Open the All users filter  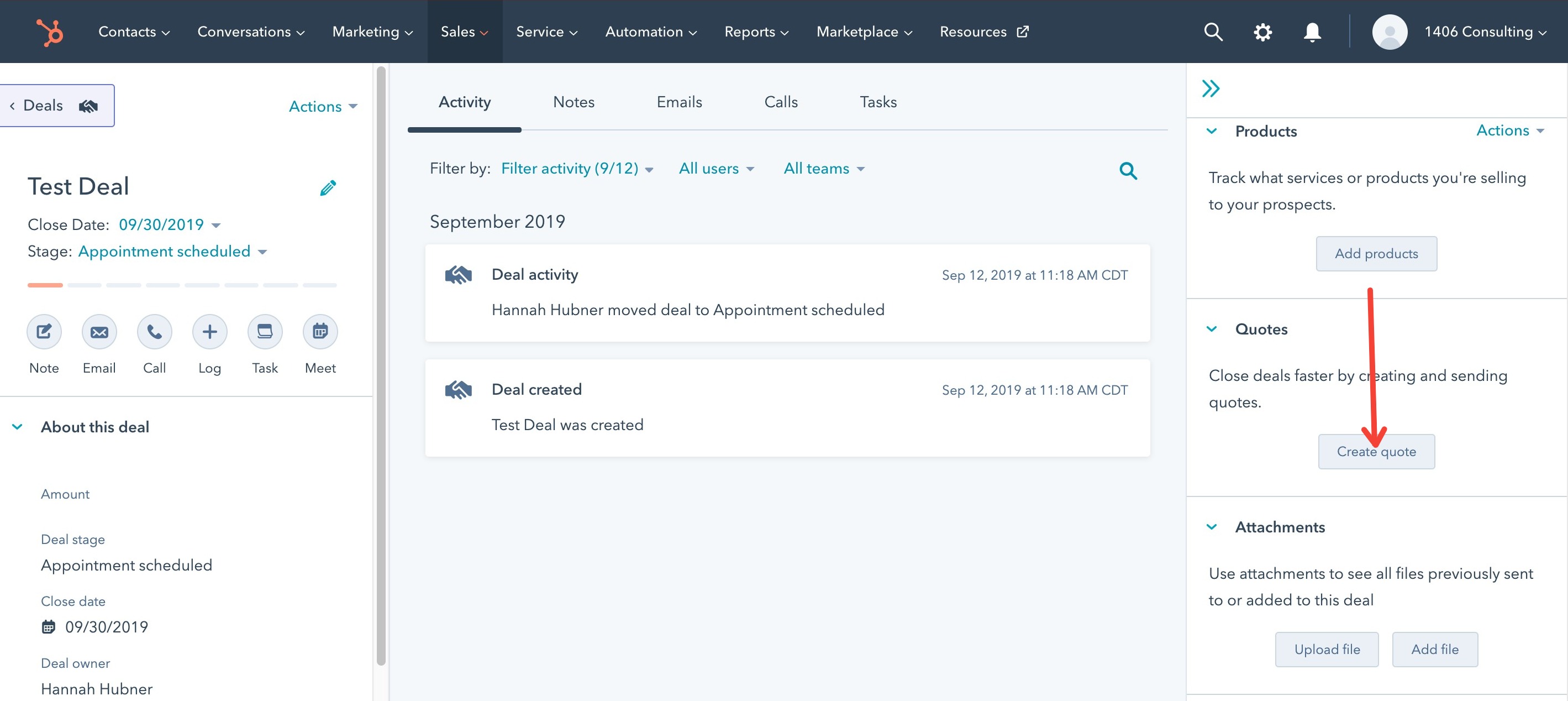(717, 169)
